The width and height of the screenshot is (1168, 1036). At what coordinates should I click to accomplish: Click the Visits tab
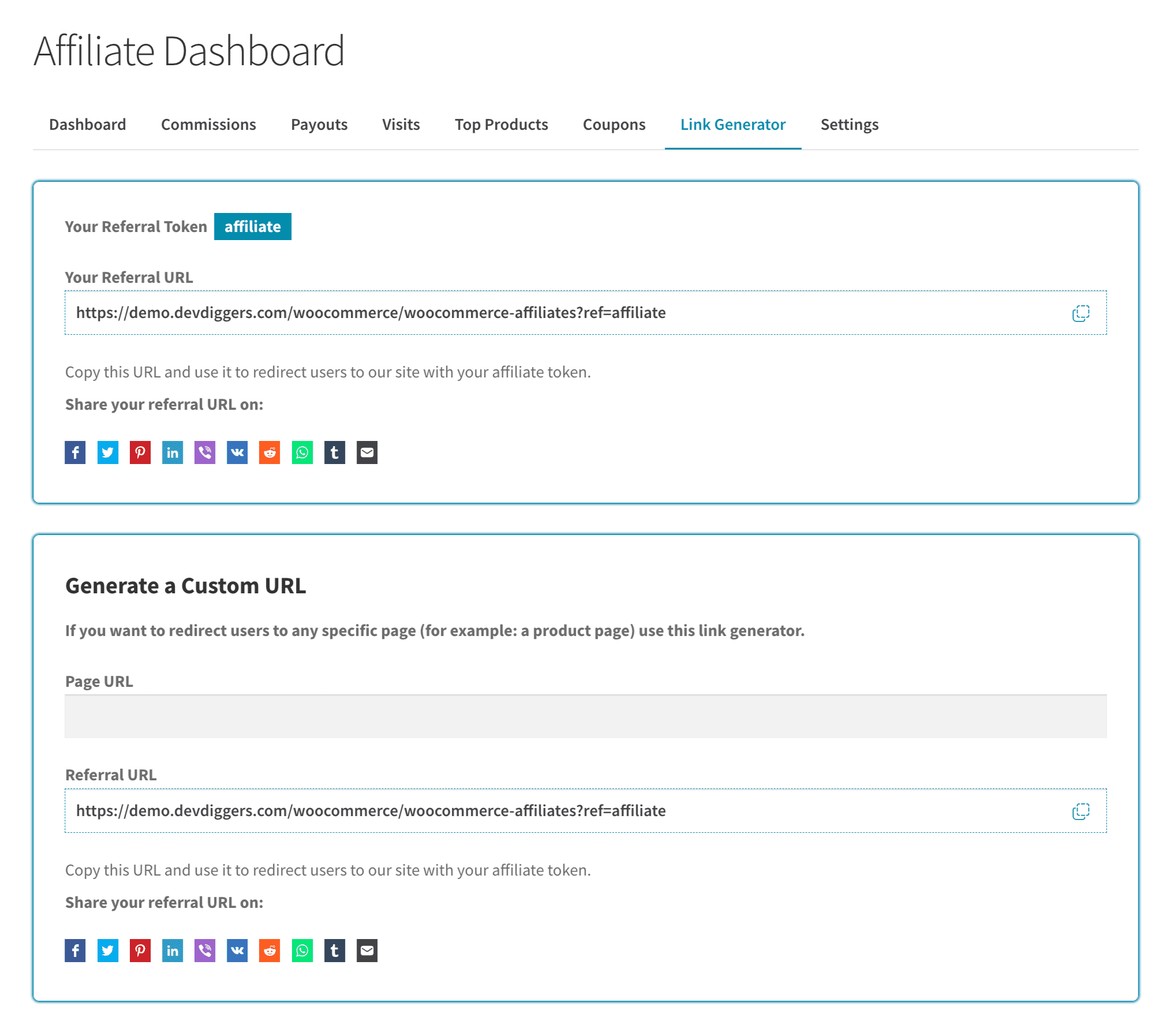pyautogui.click(x=401, y=124)
